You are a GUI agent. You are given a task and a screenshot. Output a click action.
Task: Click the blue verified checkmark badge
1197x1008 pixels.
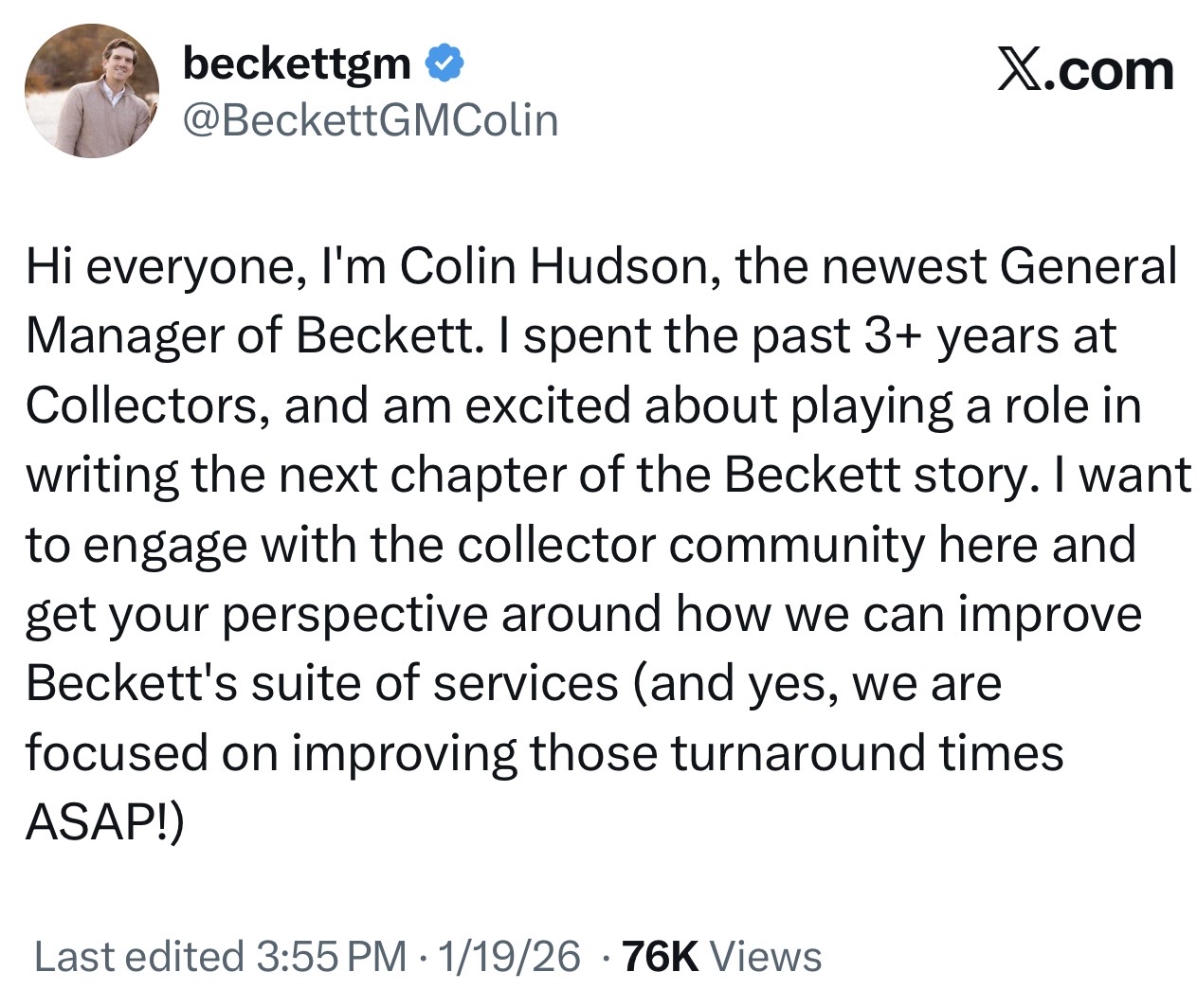pos(444,63)
